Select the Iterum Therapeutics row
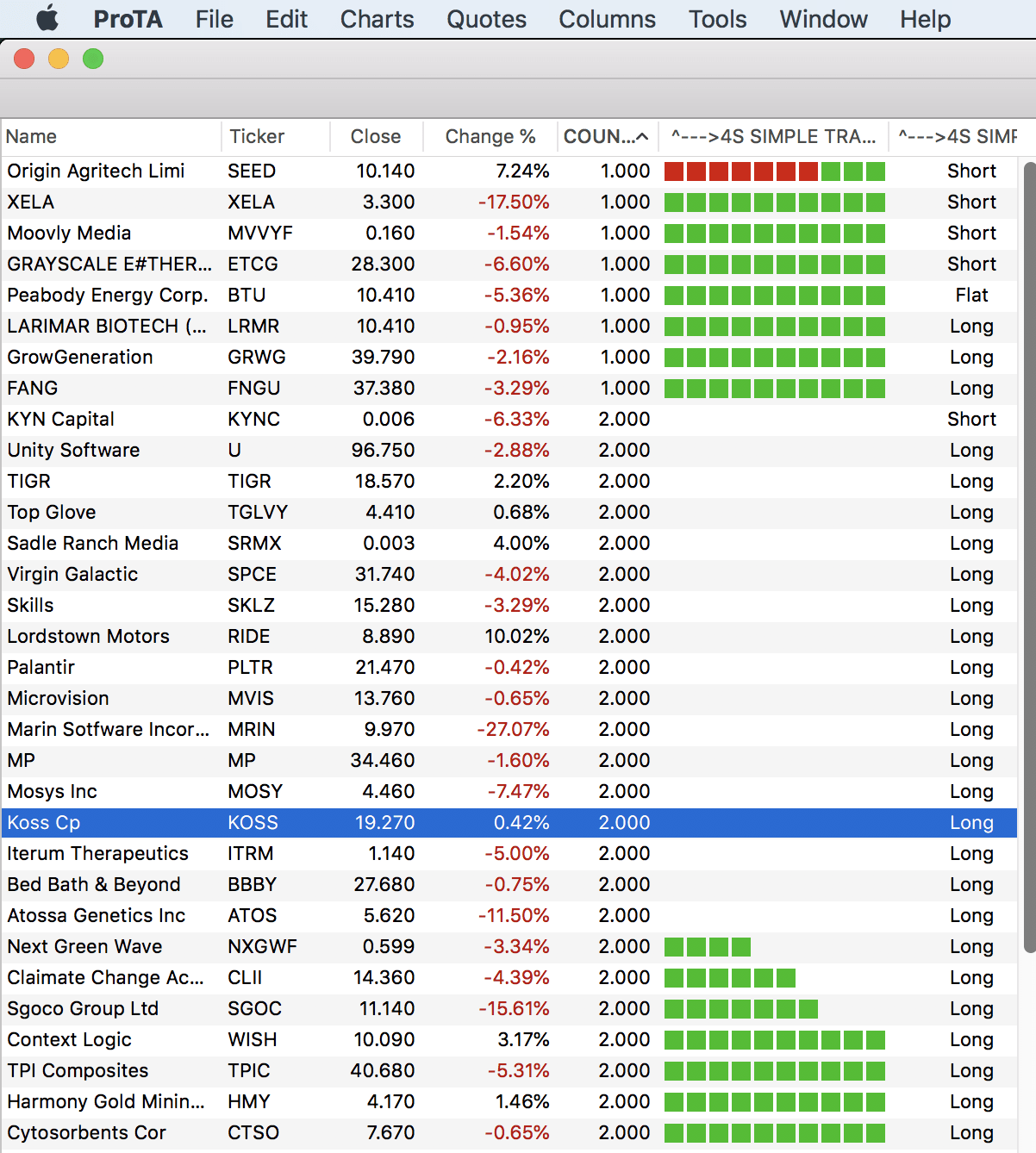This screenshot has height=1153, width=1036. pos(509,853)
